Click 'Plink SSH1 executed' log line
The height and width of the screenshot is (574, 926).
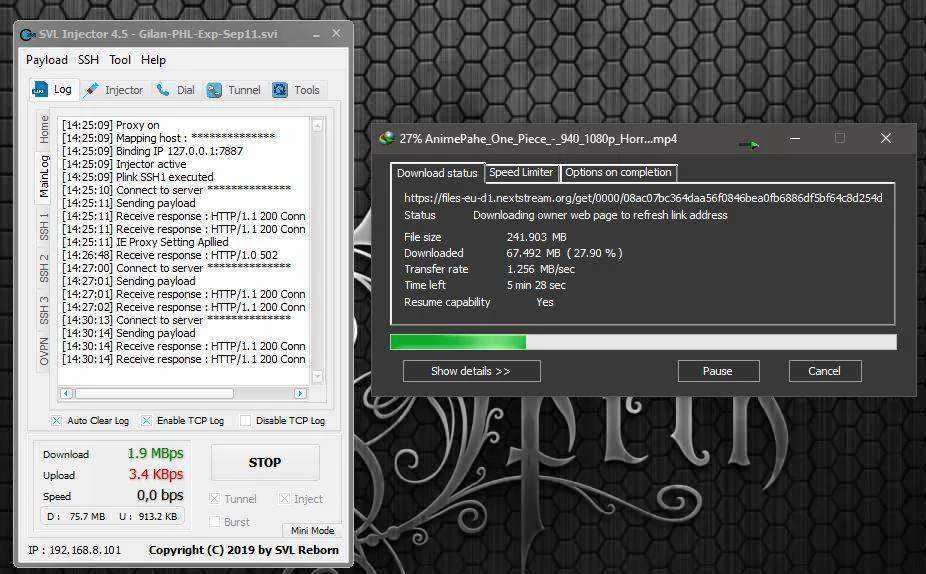[x=138, y=177]
